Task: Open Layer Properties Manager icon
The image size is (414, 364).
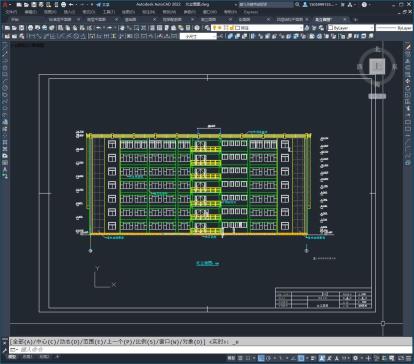Action: pyautogui.click(x=207, y=28)
